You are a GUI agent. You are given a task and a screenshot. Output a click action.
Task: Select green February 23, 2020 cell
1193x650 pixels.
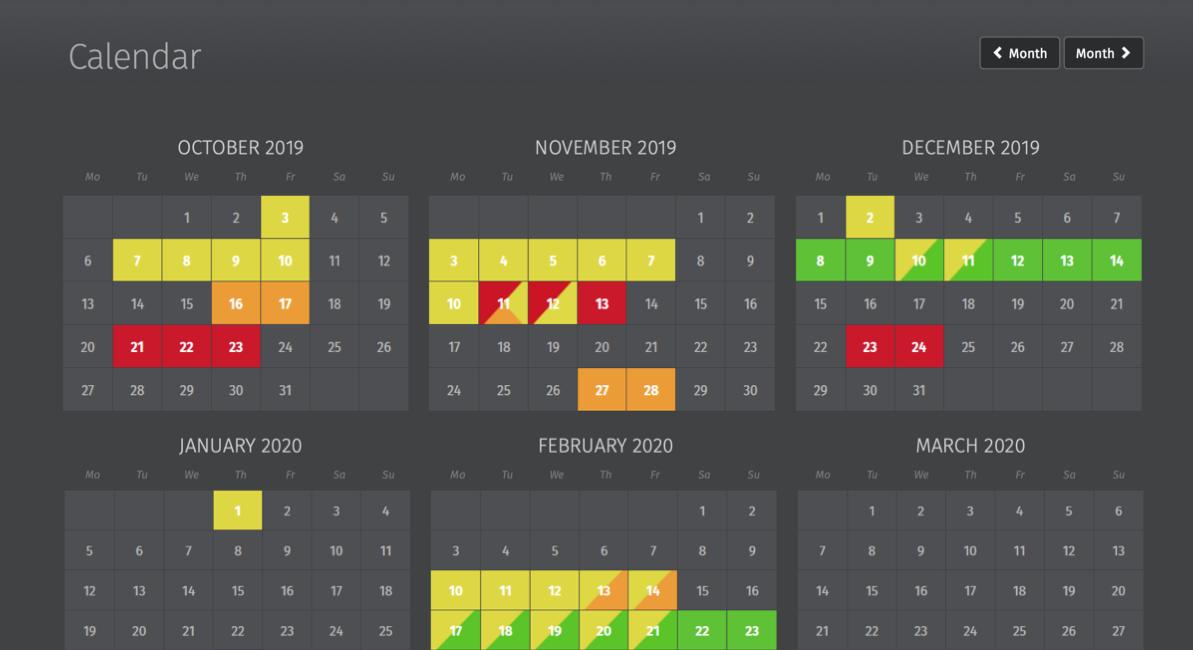752,631
